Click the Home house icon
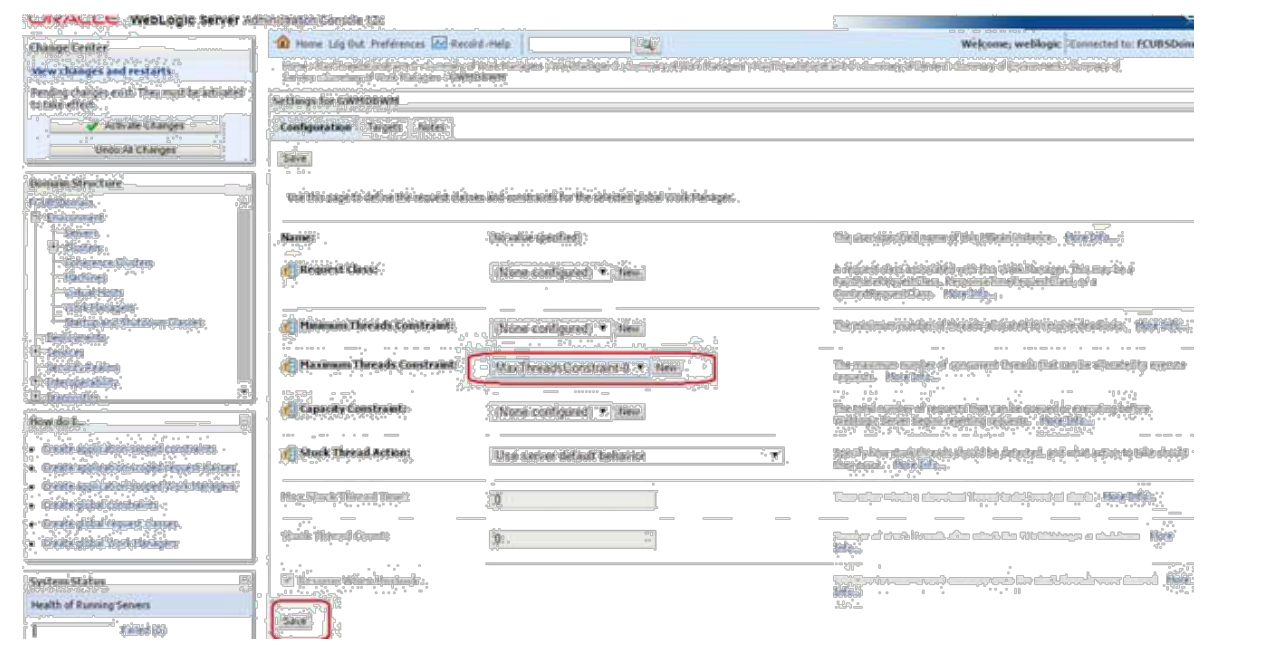 pyautogui.click(x=283, y=44)
